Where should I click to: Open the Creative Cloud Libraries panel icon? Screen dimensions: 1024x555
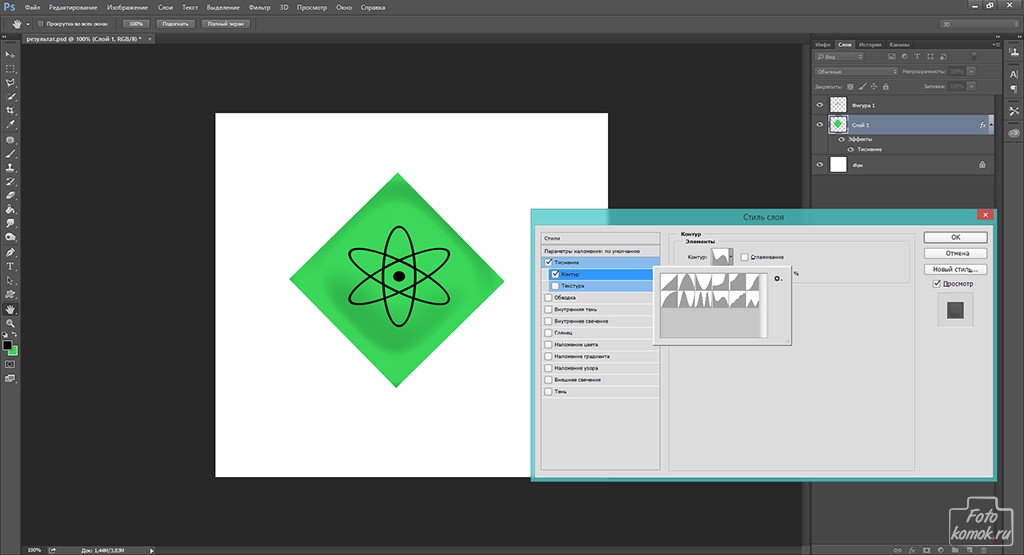point(1014,133)
